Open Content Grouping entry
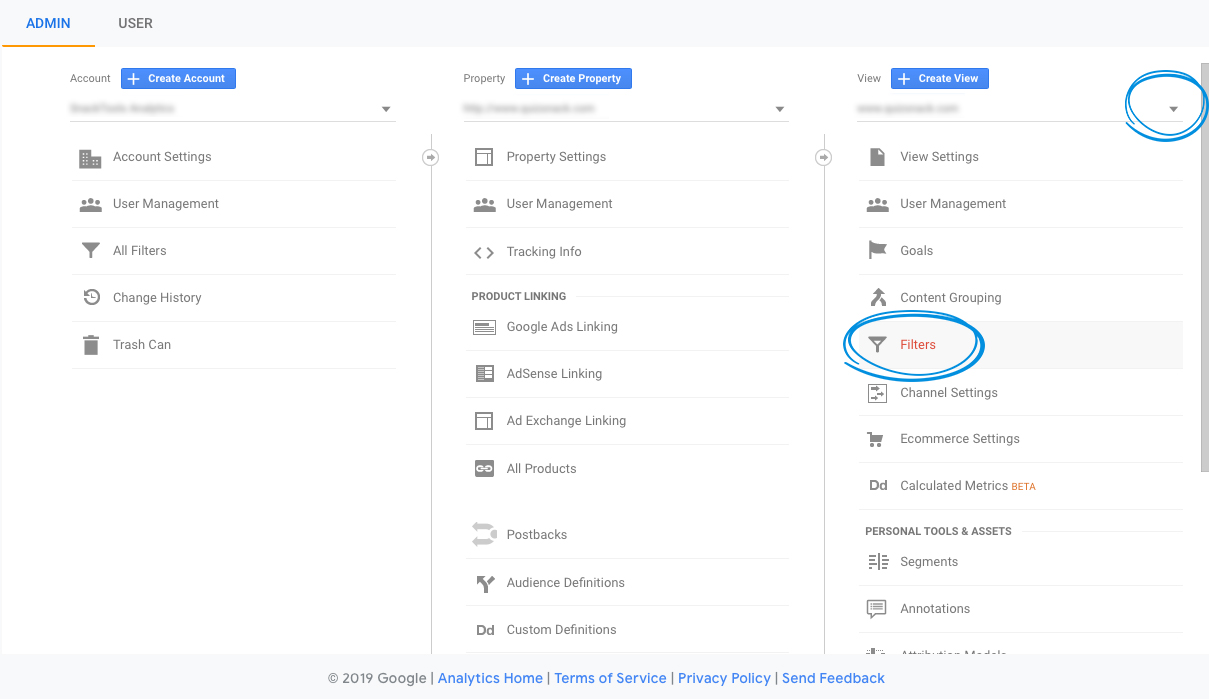Viewport: 1209px width, 699px height. pos(951,298)
